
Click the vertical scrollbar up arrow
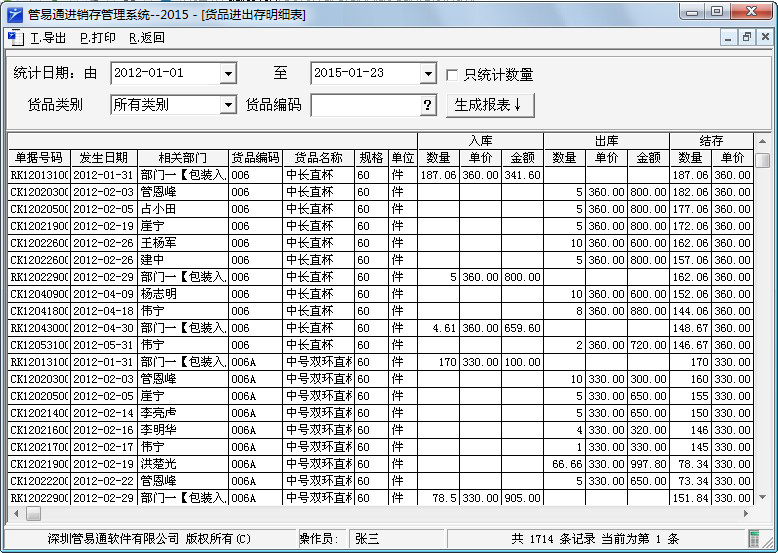[763, 141]
